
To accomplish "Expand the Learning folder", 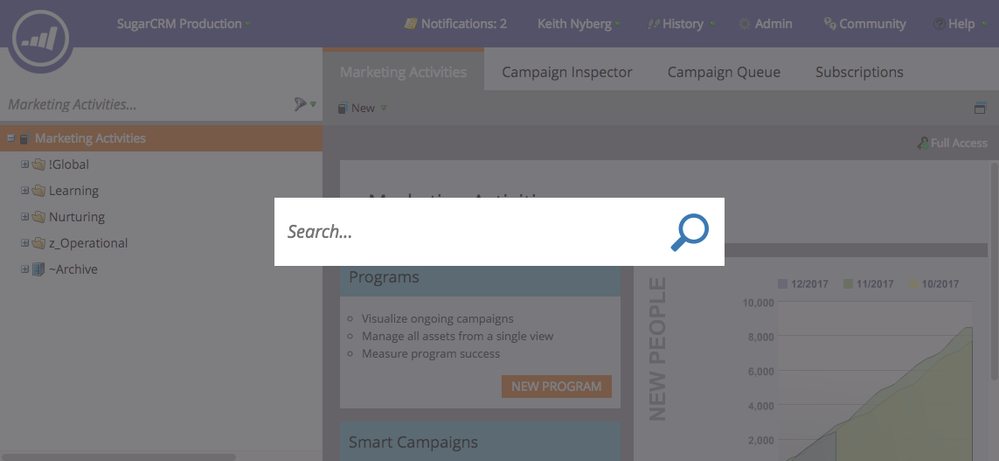I will click(25, 190).
